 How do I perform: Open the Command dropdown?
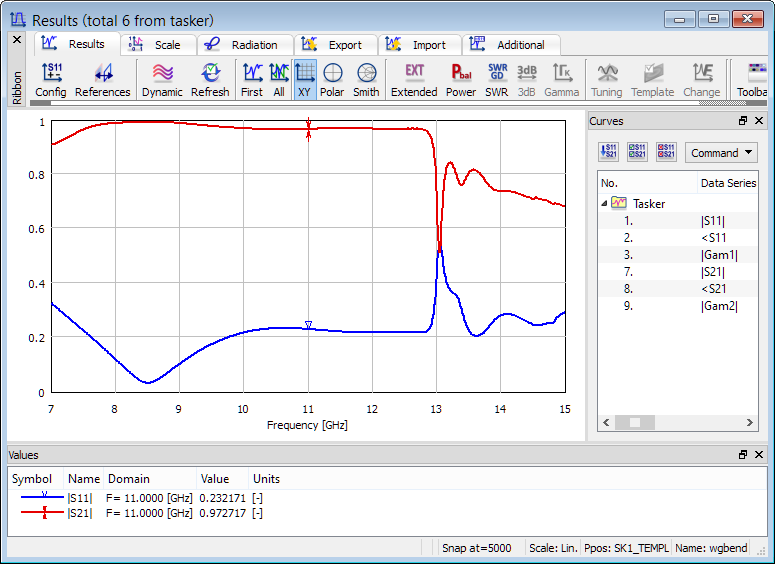tap(721, 153)
